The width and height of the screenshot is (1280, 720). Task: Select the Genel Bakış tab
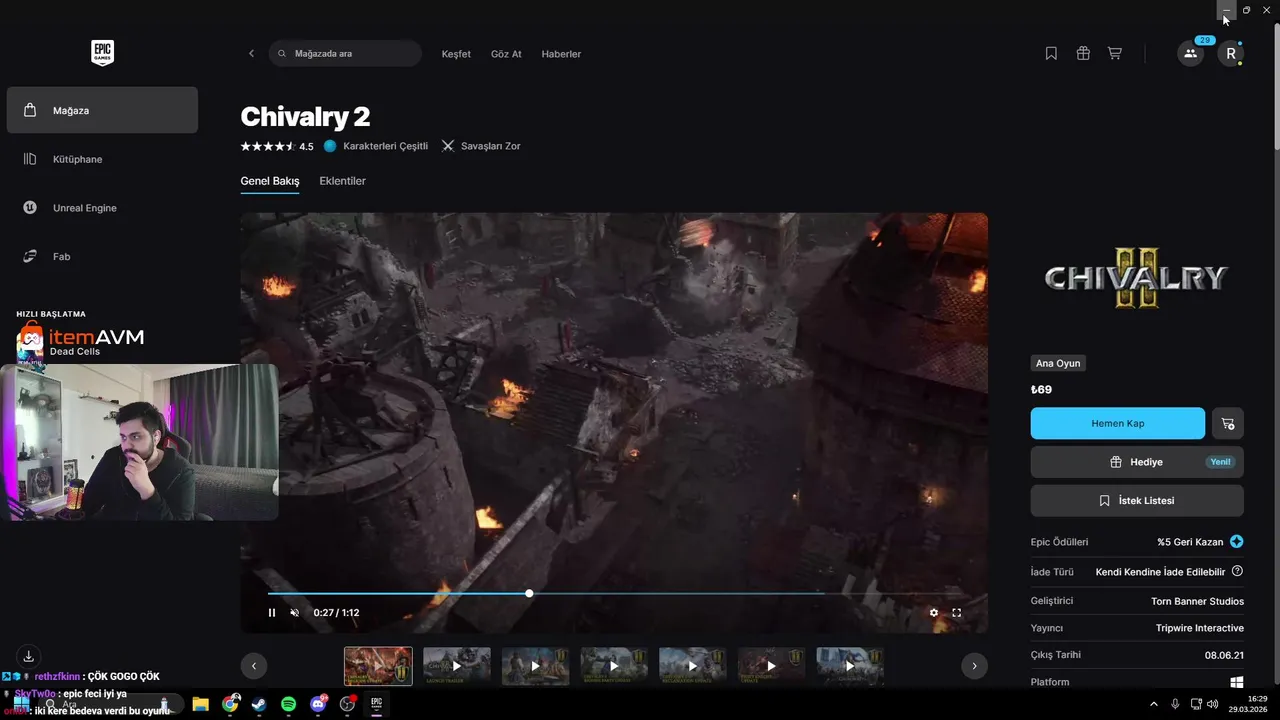coord(270,181)
